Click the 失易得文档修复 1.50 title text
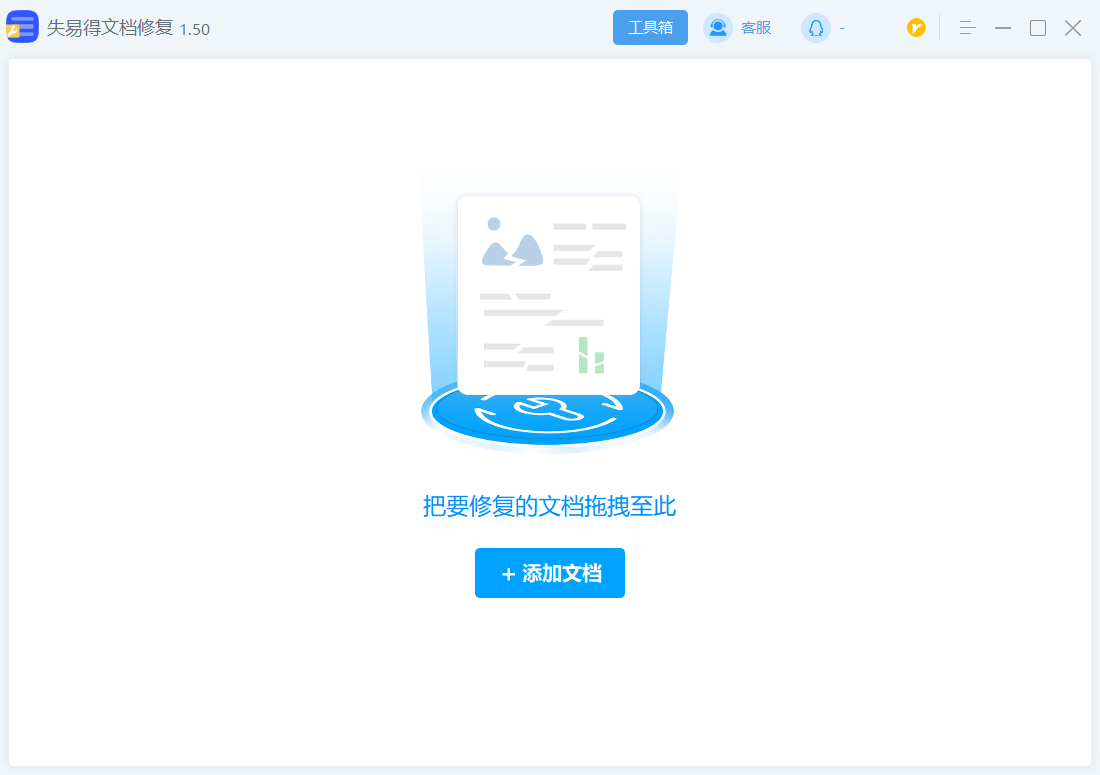The height and width of the screenshot is (775, 1100). pyautogui.click(x=128, y=28)
